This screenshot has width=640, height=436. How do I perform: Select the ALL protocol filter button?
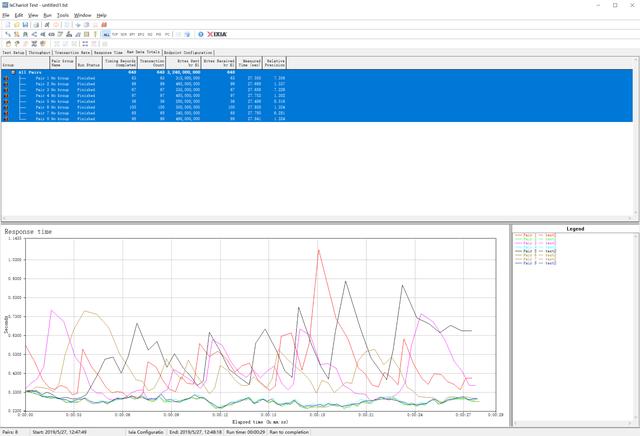[106, 34]
